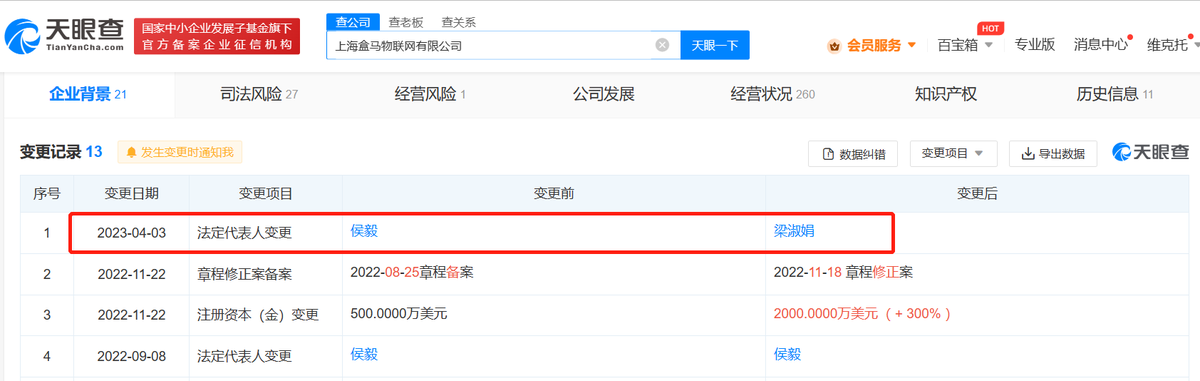
Task: Select the 知识产权 tab
Action: [945, 95]
